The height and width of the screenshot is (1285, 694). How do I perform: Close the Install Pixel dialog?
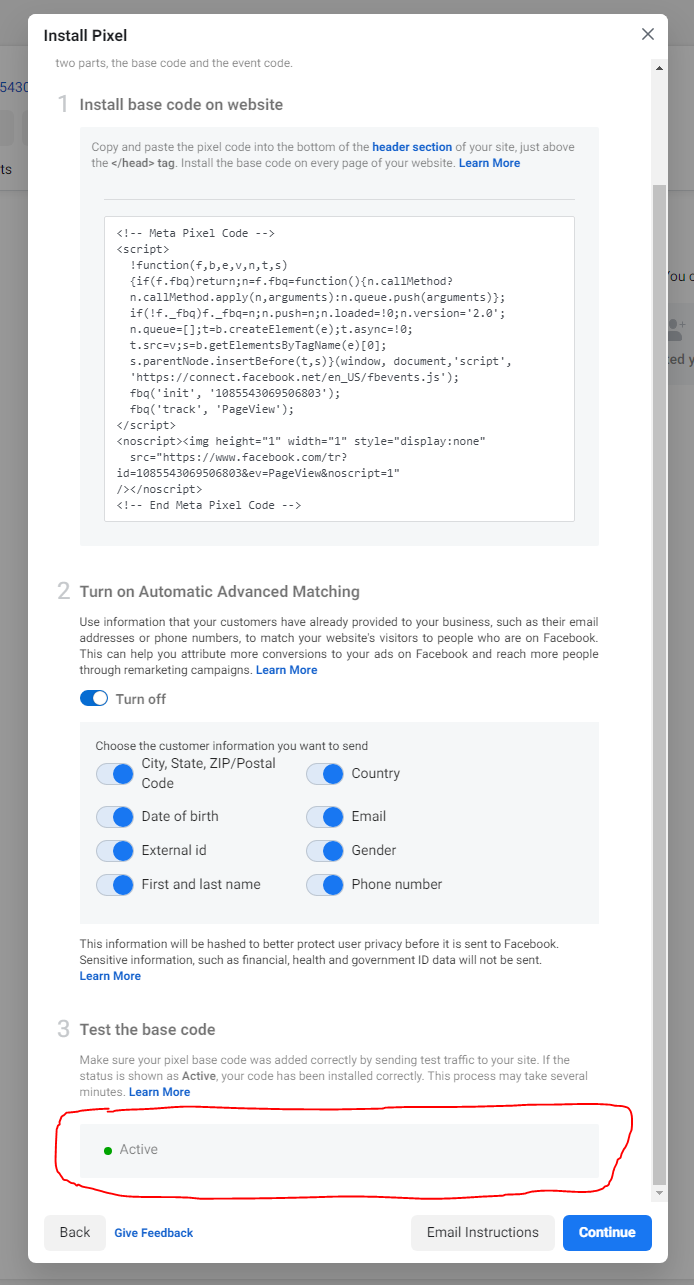[x=648, y=34]
